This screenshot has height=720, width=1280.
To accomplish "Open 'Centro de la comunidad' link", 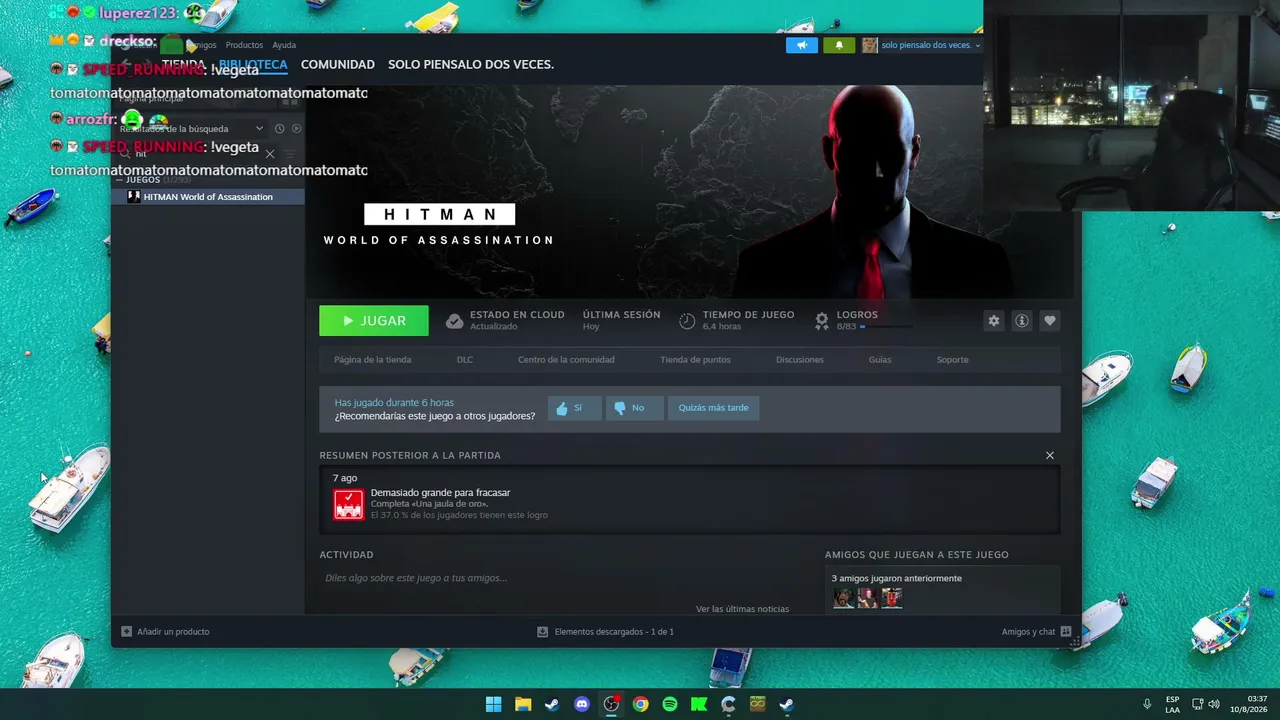I will click(566, 360).
